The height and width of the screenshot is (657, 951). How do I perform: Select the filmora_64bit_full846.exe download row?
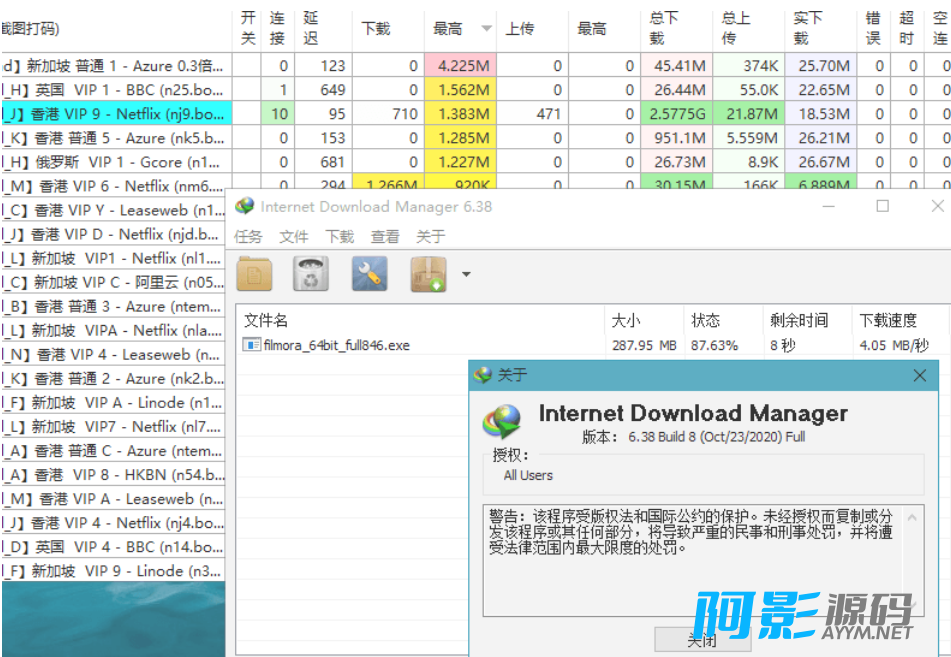[x=593, y=345]
